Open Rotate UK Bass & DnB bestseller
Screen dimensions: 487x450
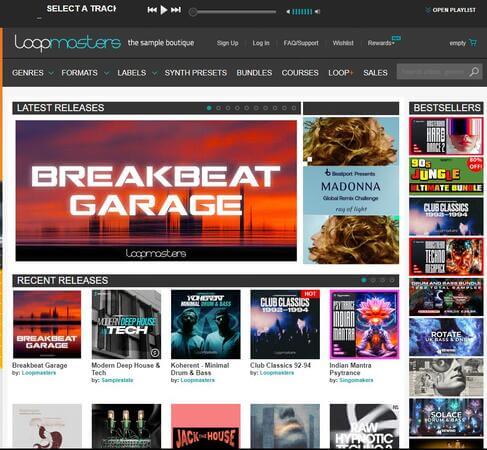446,337
